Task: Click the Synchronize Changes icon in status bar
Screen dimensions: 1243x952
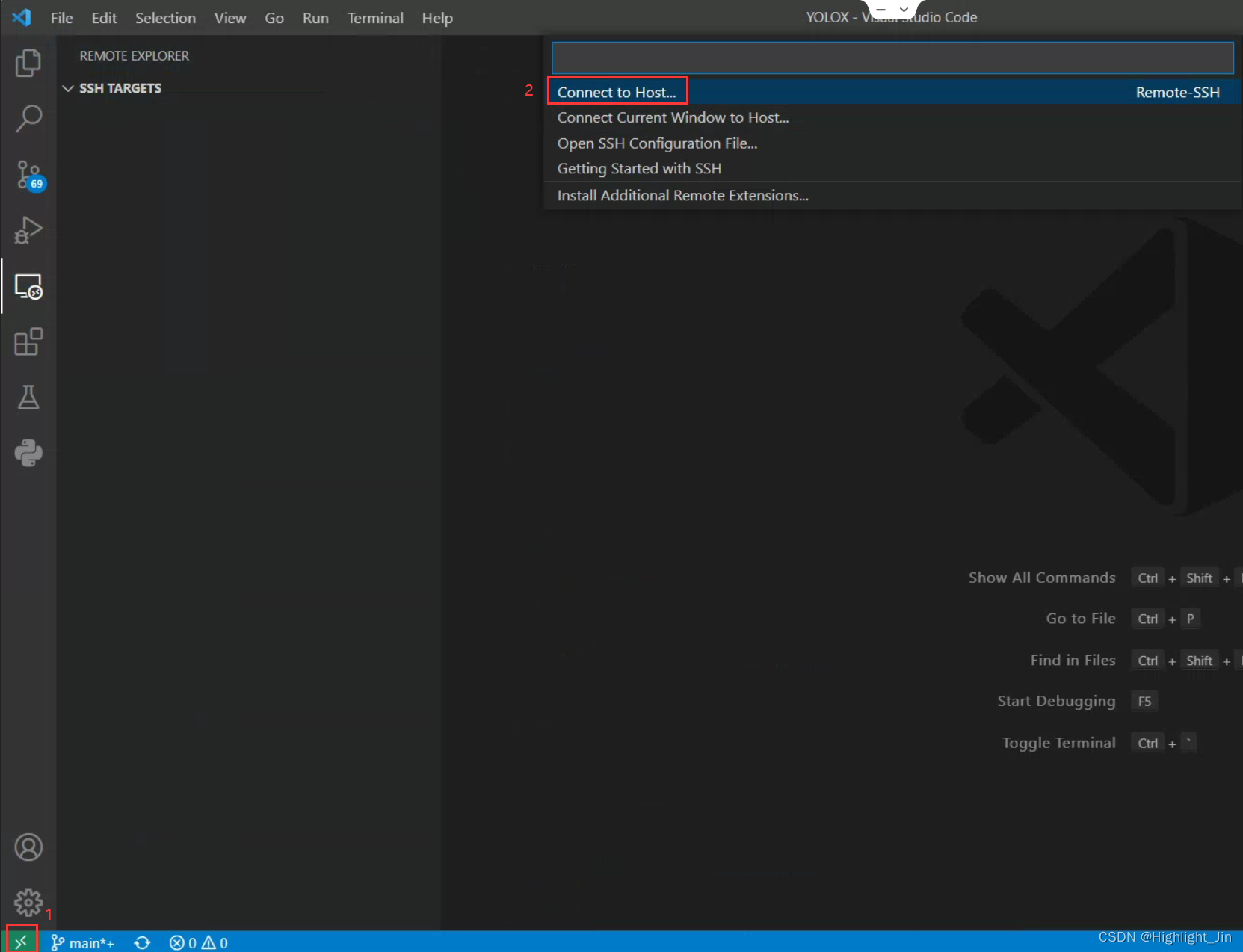Action: coord(142,942)
